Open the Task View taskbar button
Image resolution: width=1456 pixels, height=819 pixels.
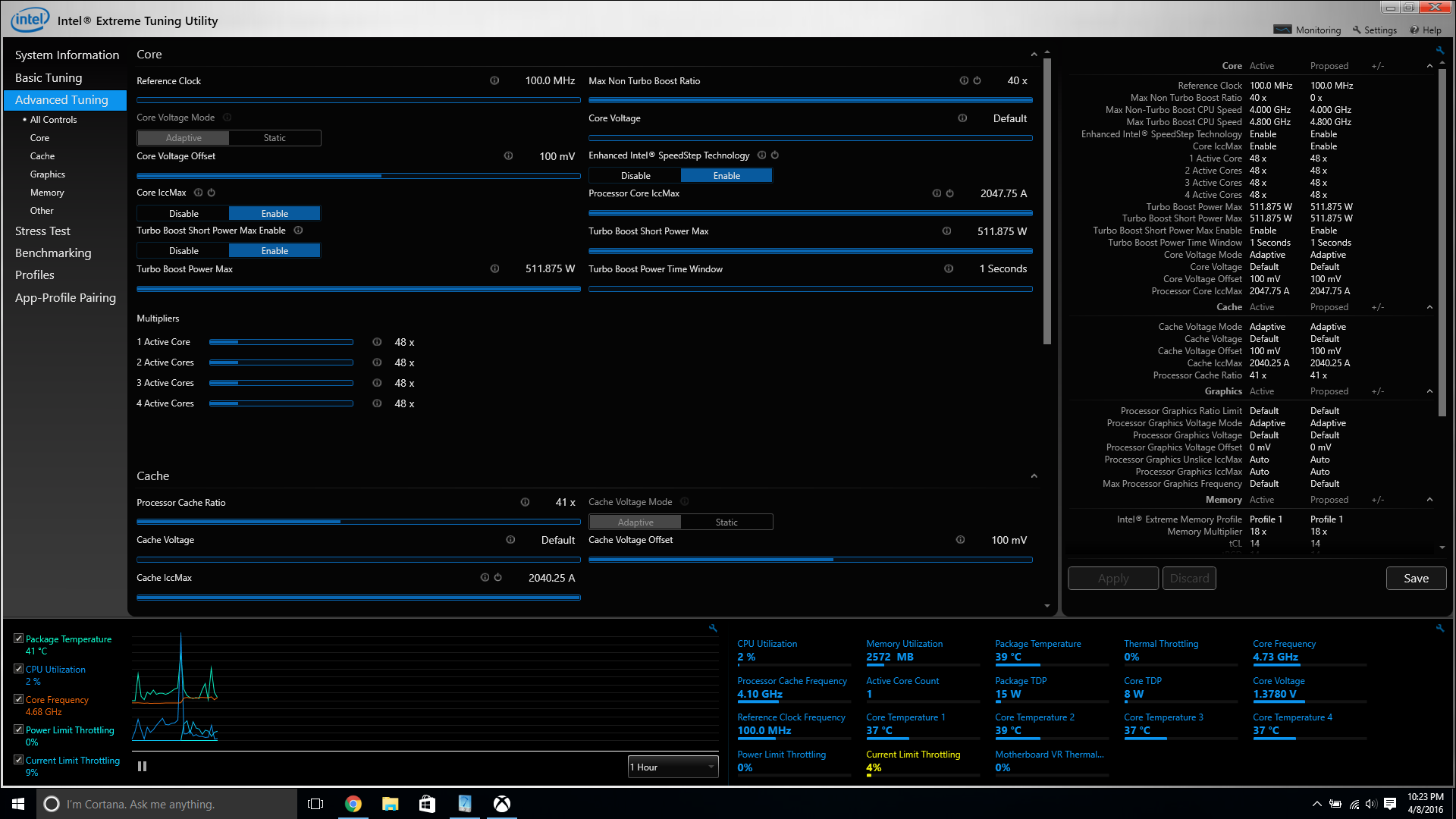point(315,804)
